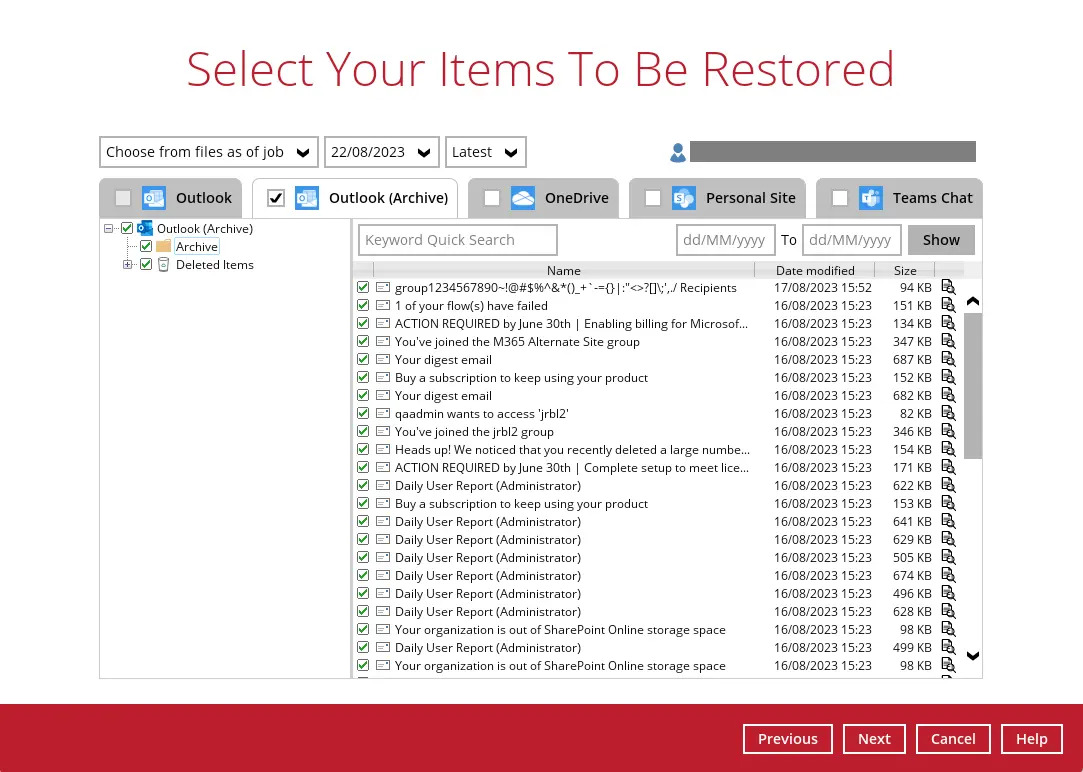The height and width of the screenshot is (772, 1083).
Task: Click the OneDrive cloud icon
Action: tap(523, 197)
